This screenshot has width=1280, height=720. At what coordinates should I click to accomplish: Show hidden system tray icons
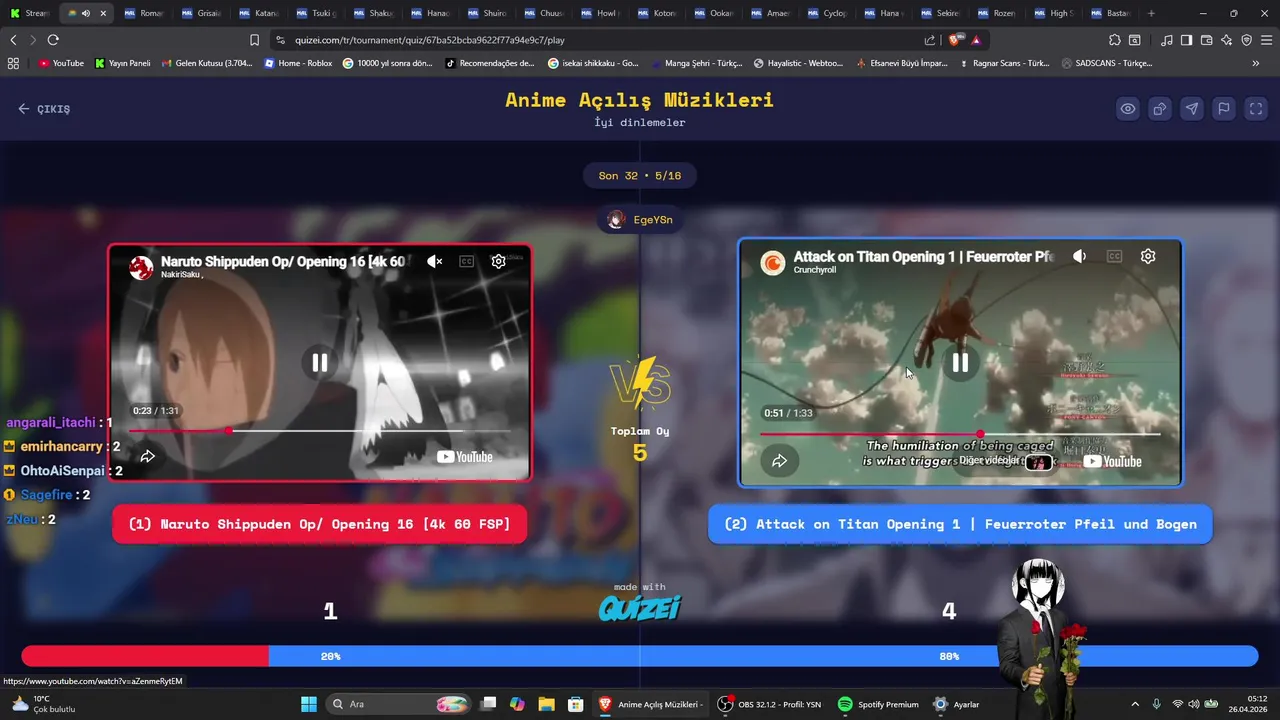[x=1134, y=704]
